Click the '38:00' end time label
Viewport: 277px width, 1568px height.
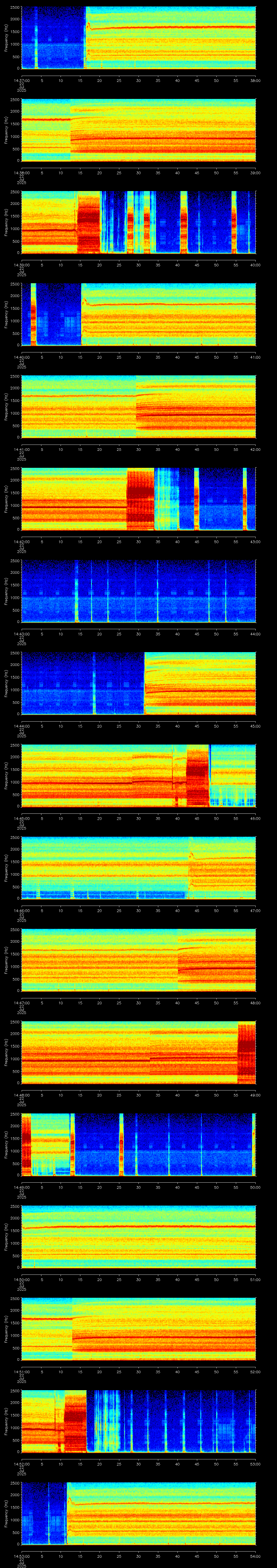[x=255, y=80]
